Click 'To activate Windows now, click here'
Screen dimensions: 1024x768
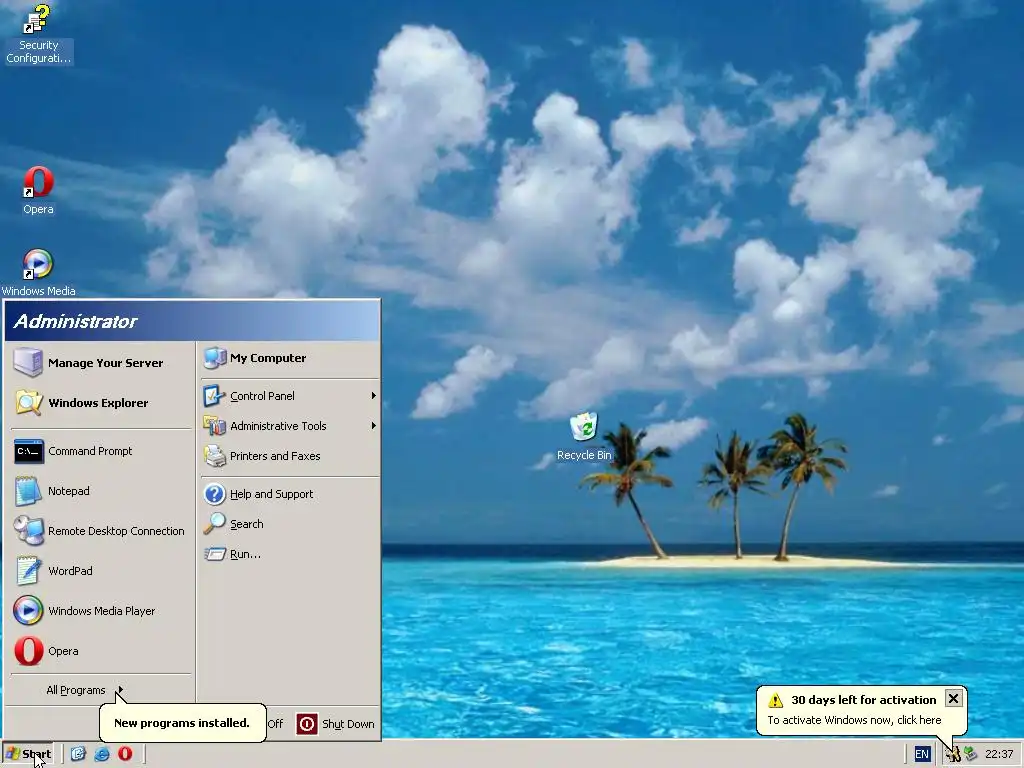(x=854, y=720)
